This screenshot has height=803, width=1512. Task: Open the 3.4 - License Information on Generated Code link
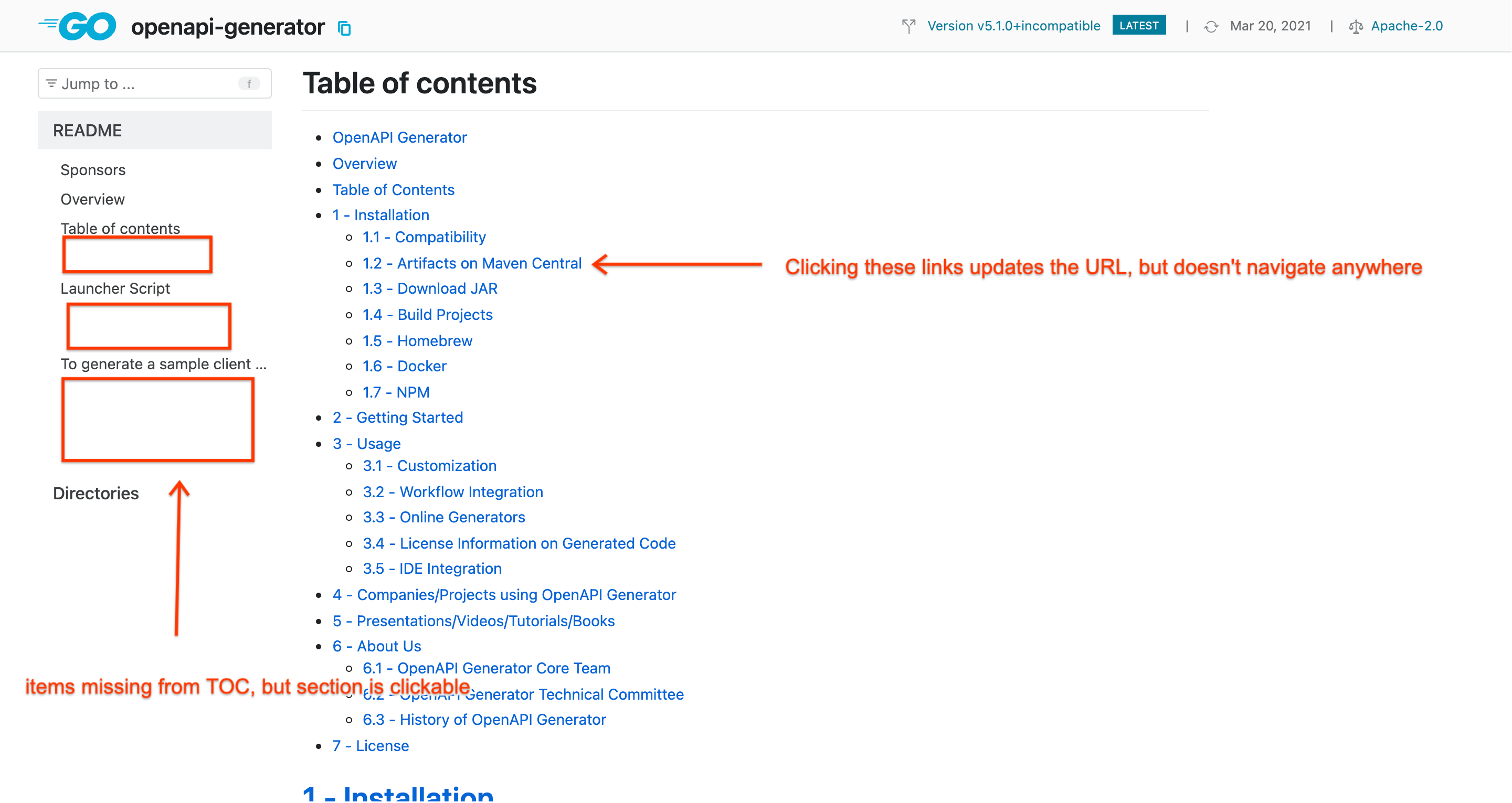tap(519, 543)
